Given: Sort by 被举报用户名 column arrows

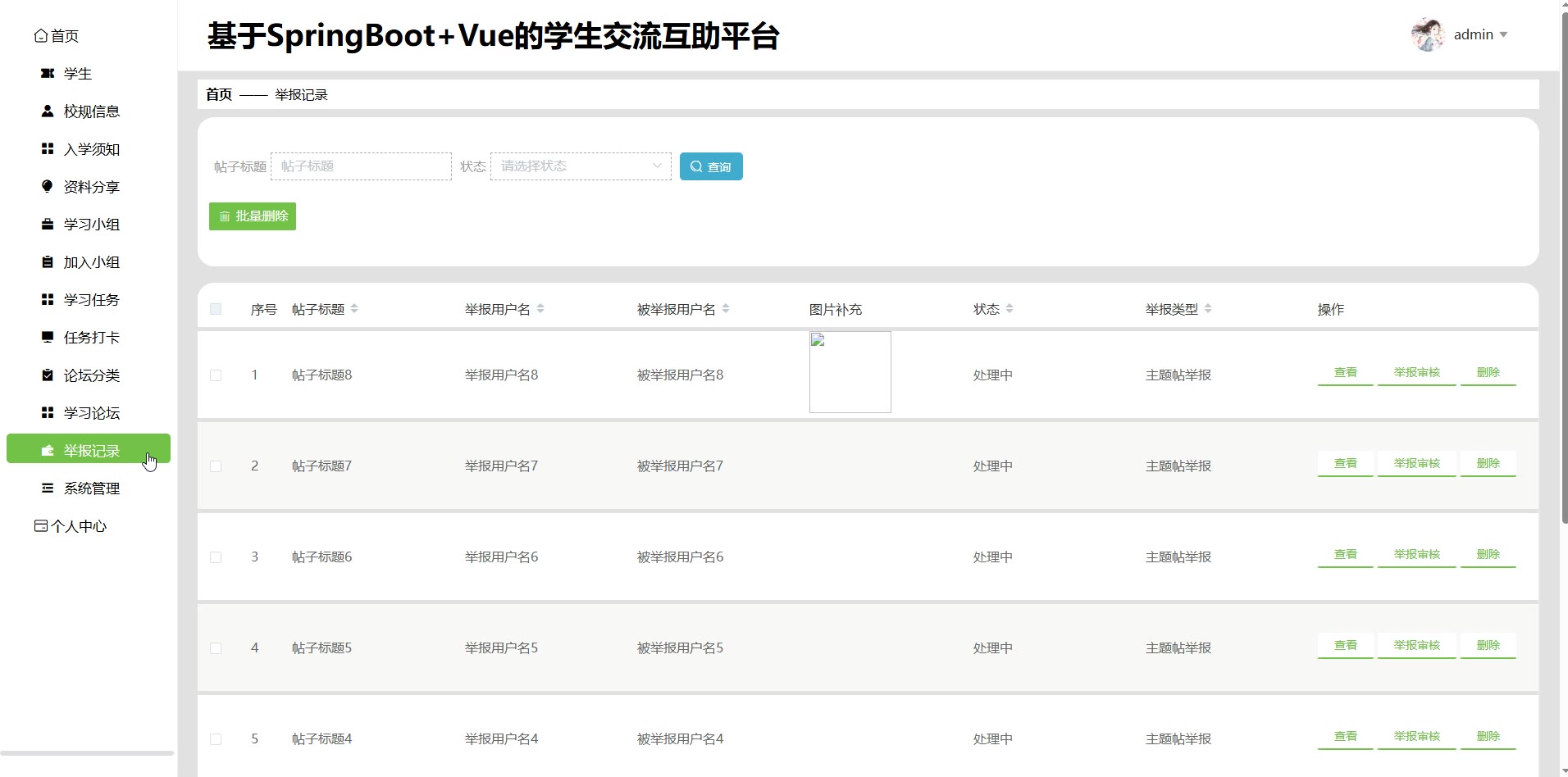Looking at the screenshot, I should tap(726, 309).
